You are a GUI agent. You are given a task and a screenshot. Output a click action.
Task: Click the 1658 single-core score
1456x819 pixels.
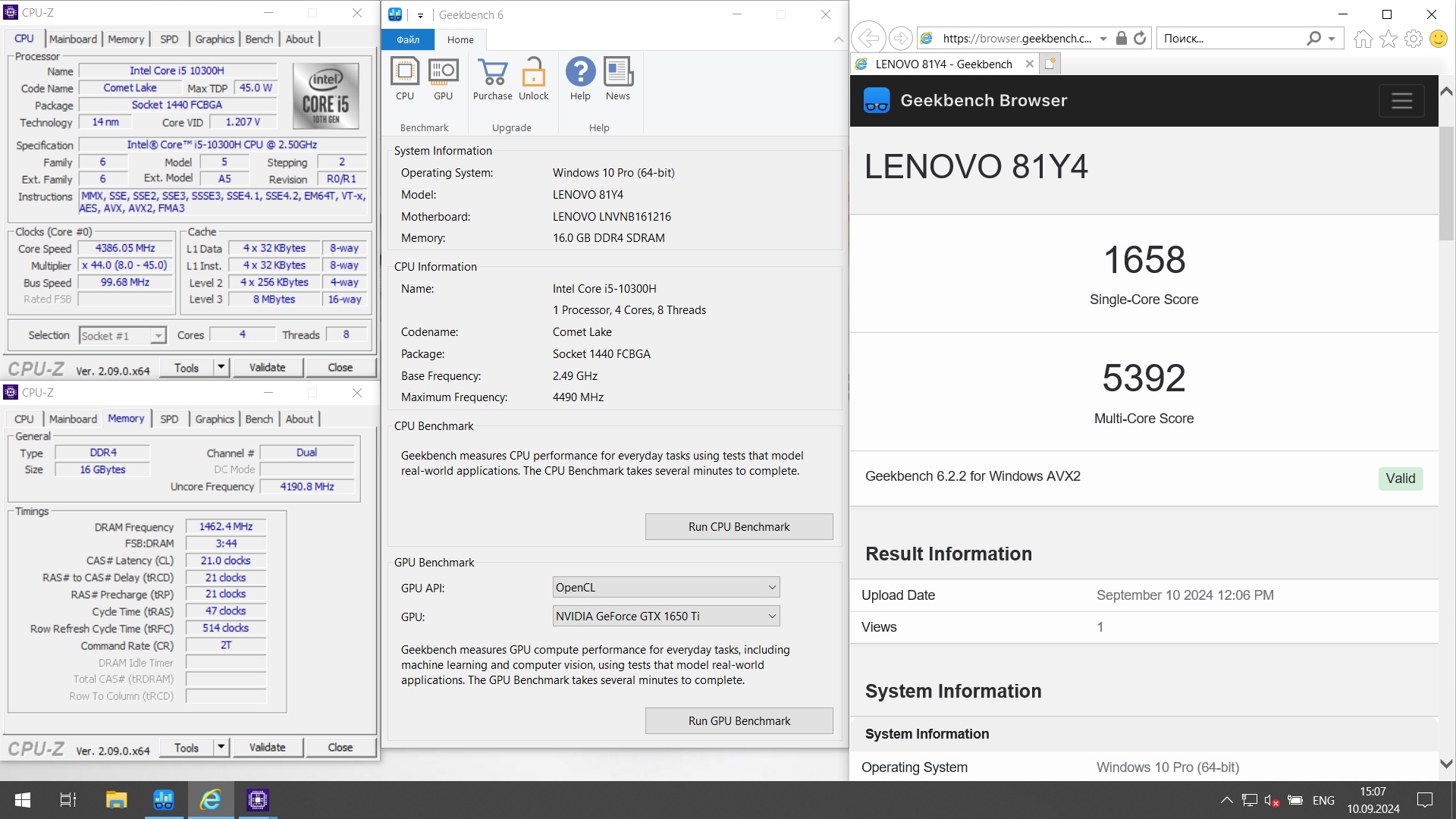pyautogui.click(x=1144, y=260)
